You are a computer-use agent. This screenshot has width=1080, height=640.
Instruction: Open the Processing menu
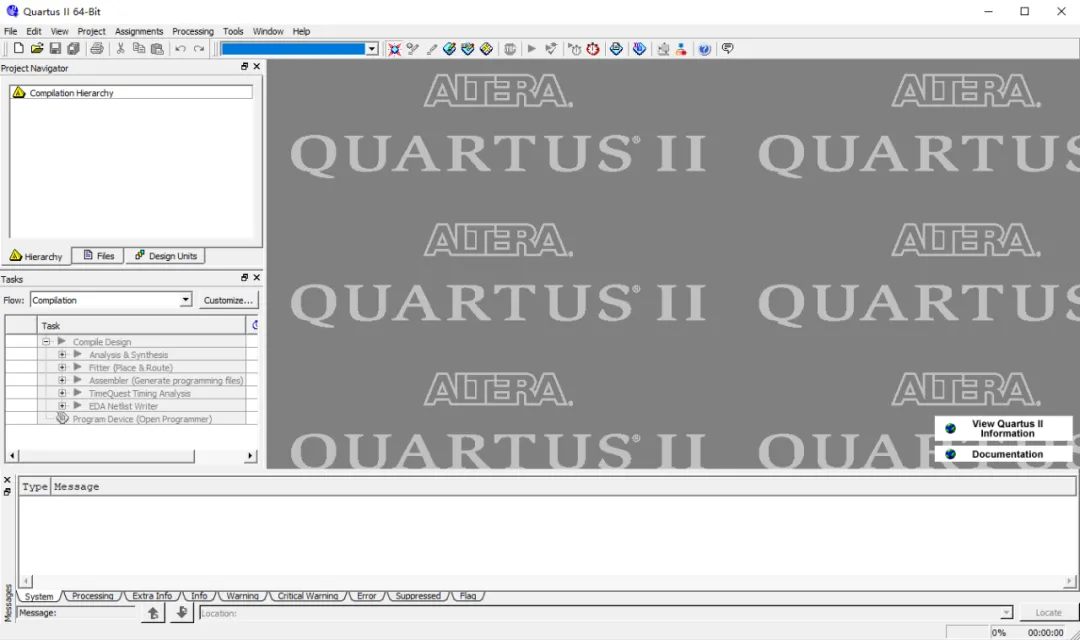(x=193, y=31)
